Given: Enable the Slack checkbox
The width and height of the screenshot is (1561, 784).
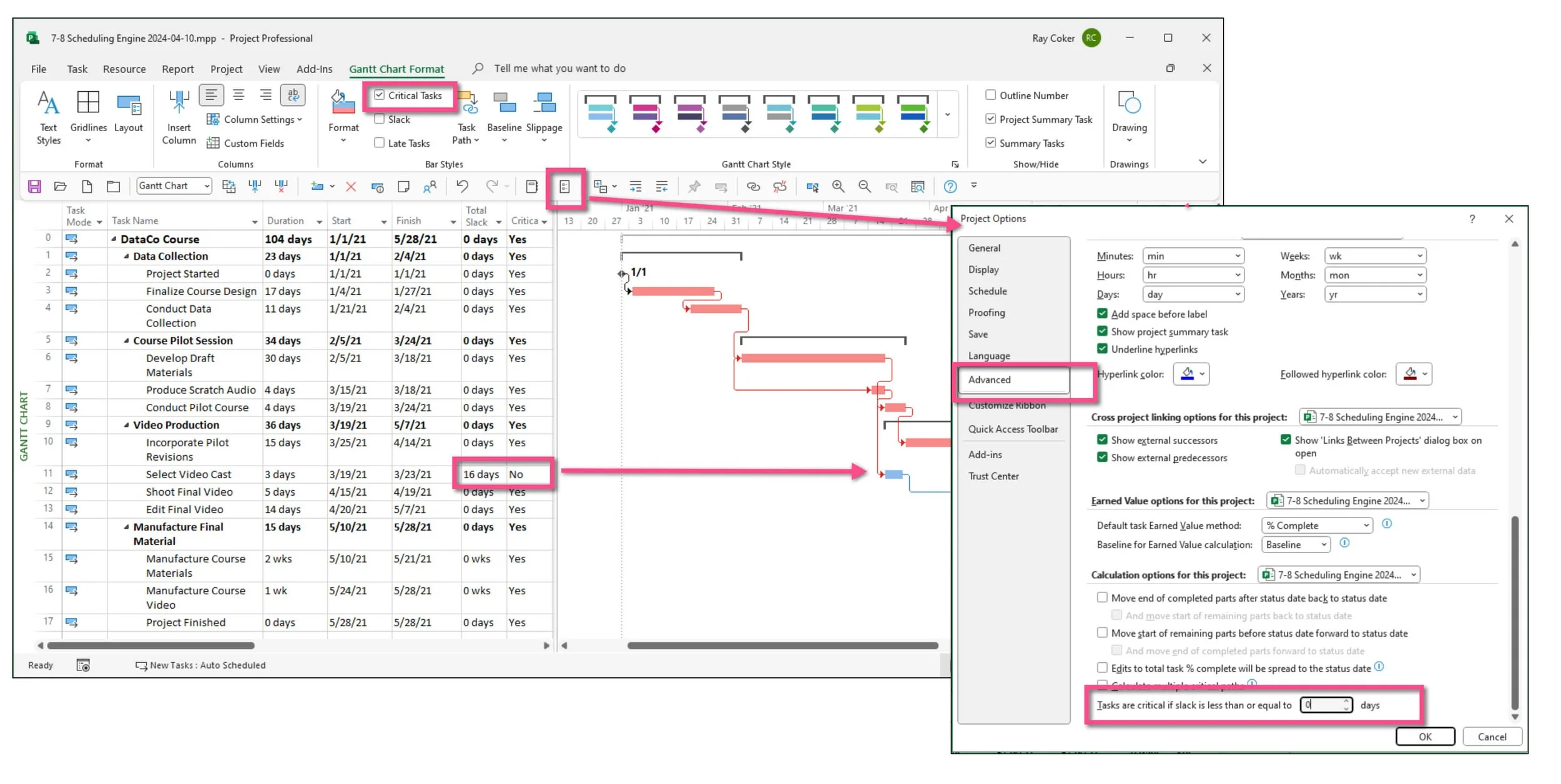Looking at the screenshot, I should (x=379, y=119).
